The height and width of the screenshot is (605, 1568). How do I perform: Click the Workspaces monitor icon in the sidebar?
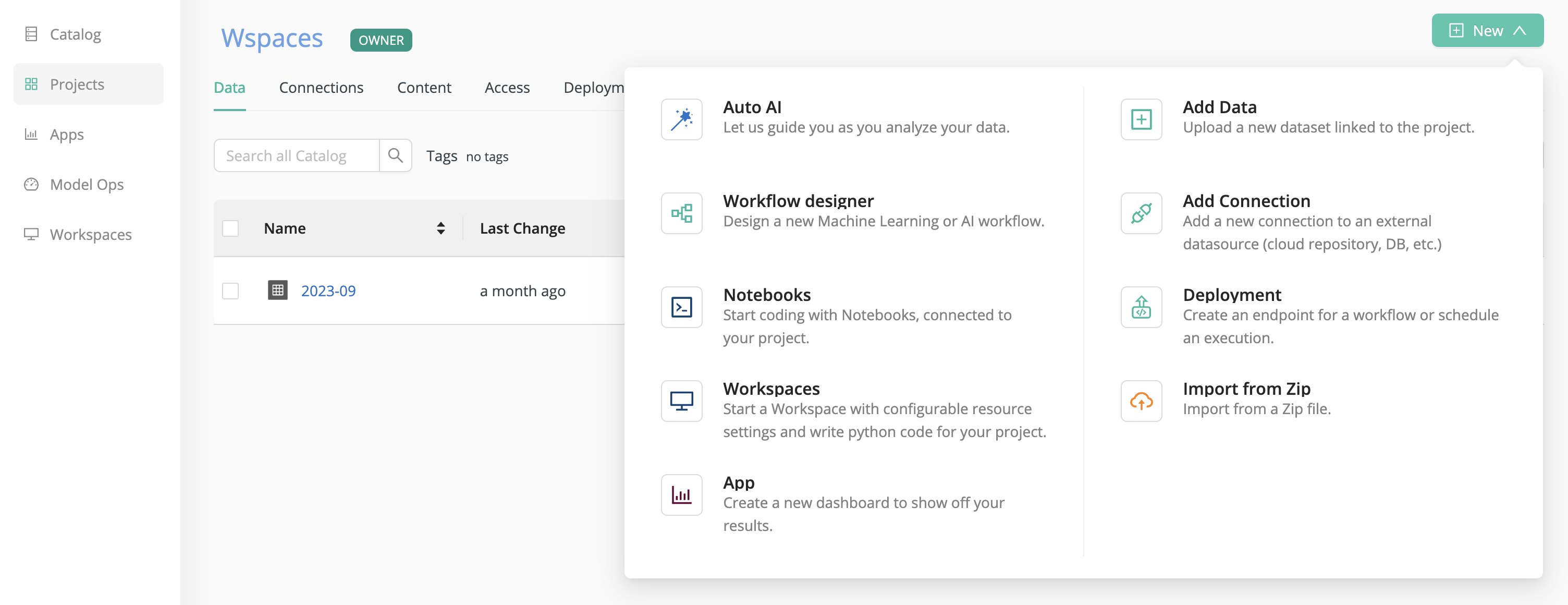(31, 234)
